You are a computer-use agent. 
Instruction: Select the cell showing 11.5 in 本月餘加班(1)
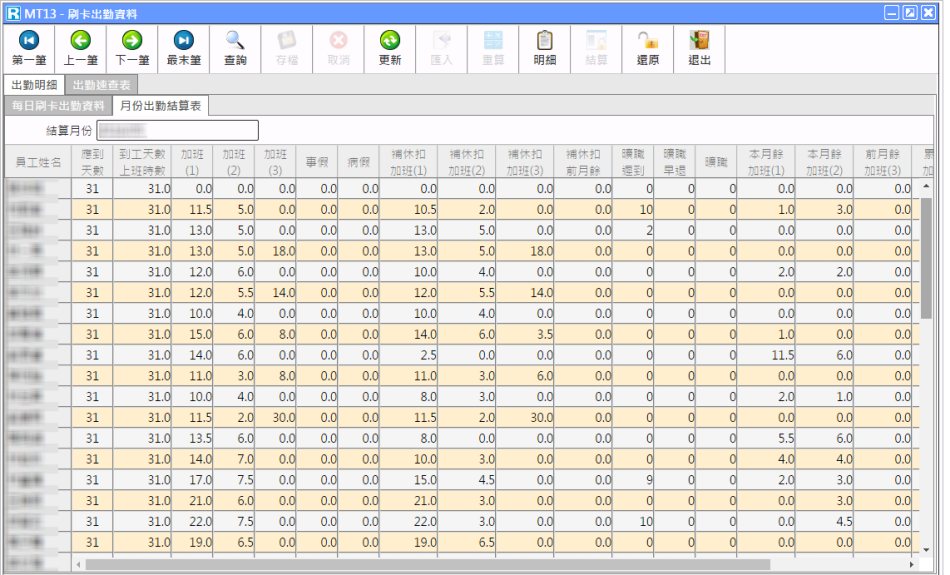(766, 355)
